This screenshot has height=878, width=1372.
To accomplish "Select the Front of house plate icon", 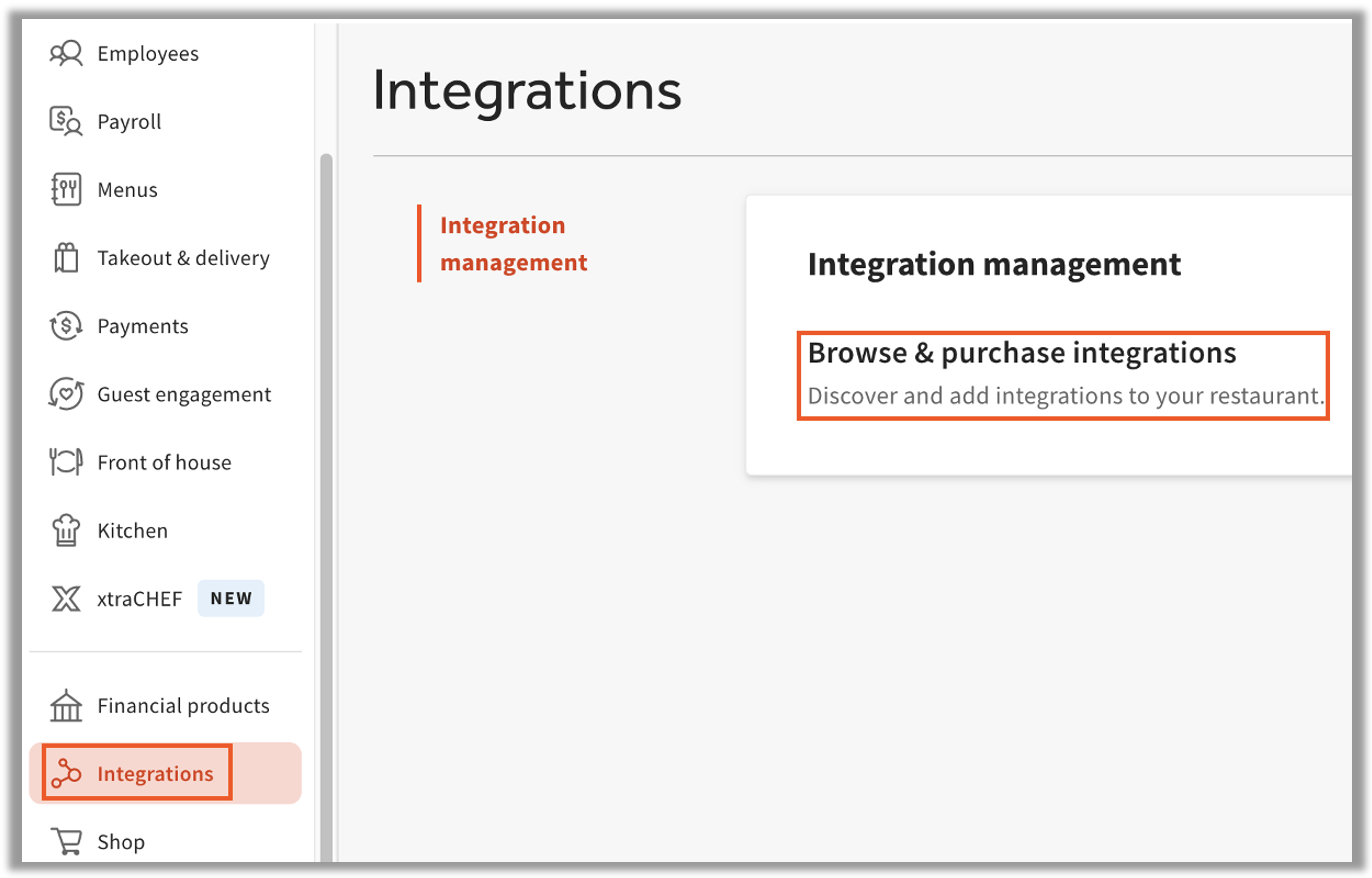I will (x=65, y=462).
